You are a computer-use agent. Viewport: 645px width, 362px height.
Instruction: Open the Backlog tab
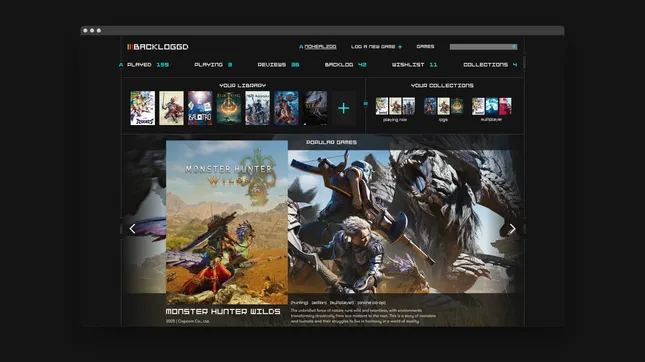point(346,65)
